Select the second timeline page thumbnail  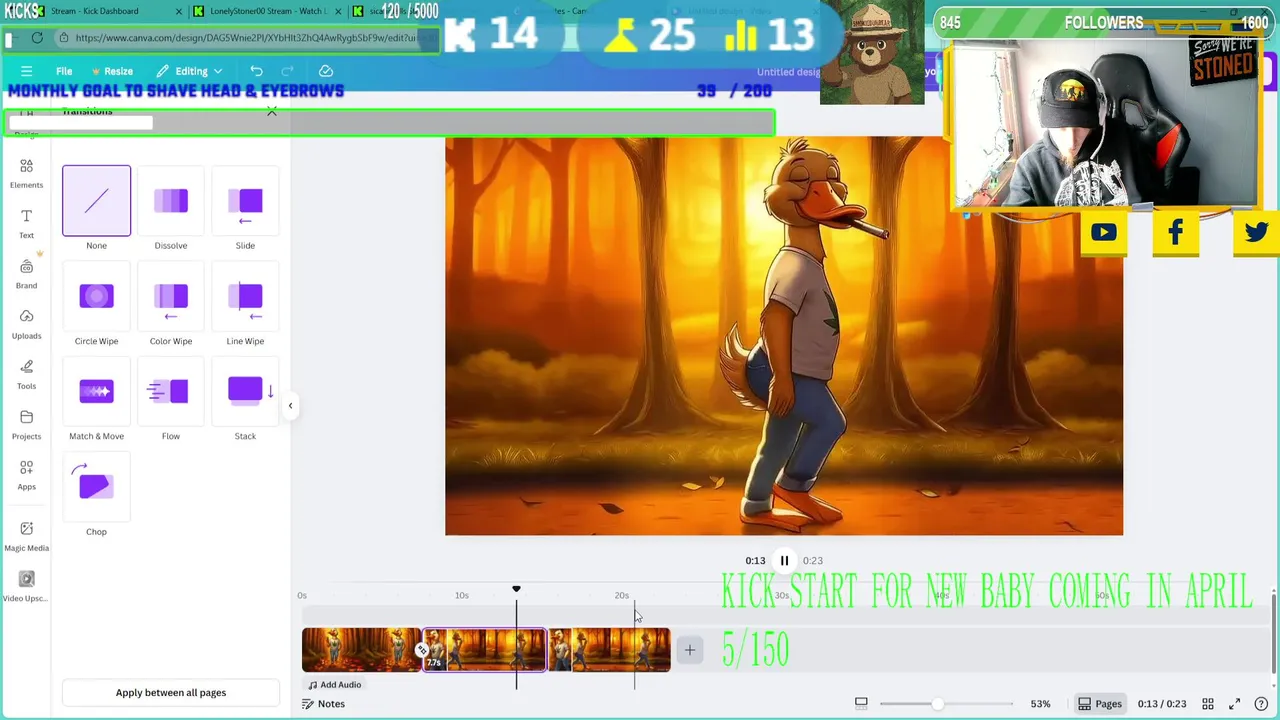pyautogui.click(x=484, y=650)
